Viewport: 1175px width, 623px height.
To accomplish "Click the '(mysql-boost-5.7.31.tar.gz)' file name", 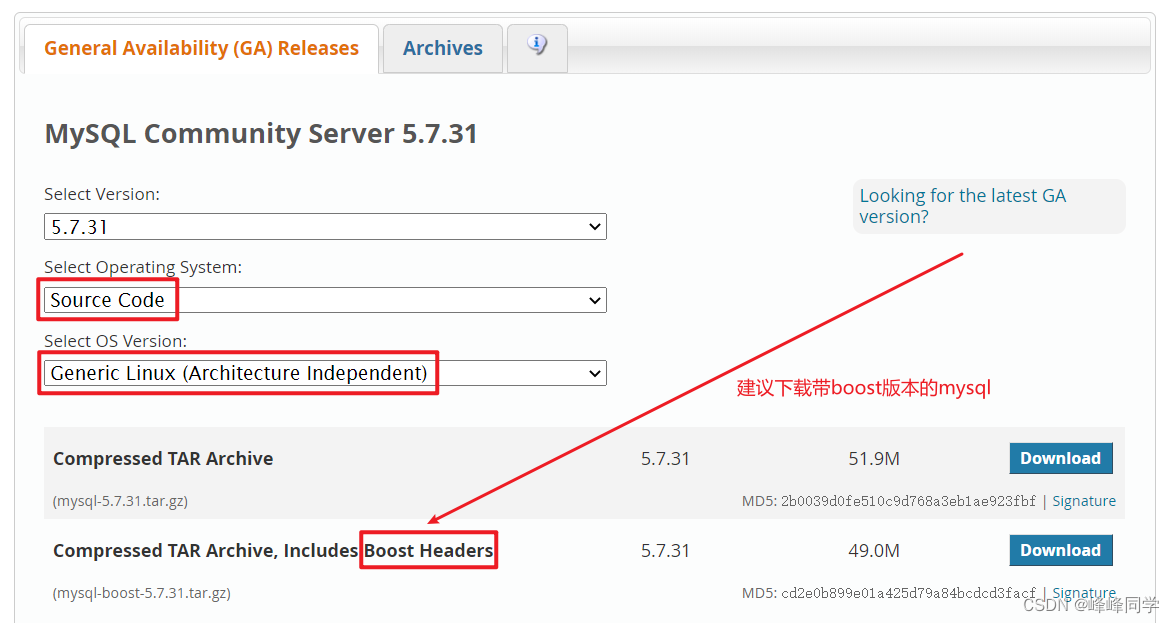I will 142,593.
